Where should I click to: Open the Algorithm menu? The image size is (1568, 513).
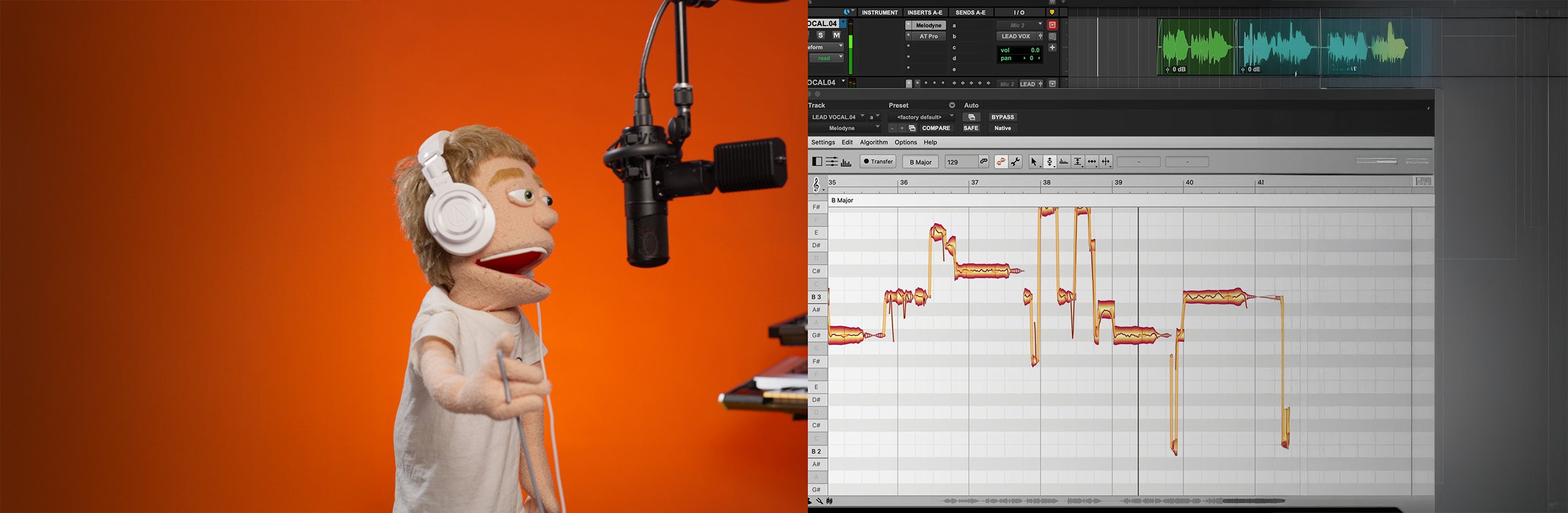pos(873,142)
